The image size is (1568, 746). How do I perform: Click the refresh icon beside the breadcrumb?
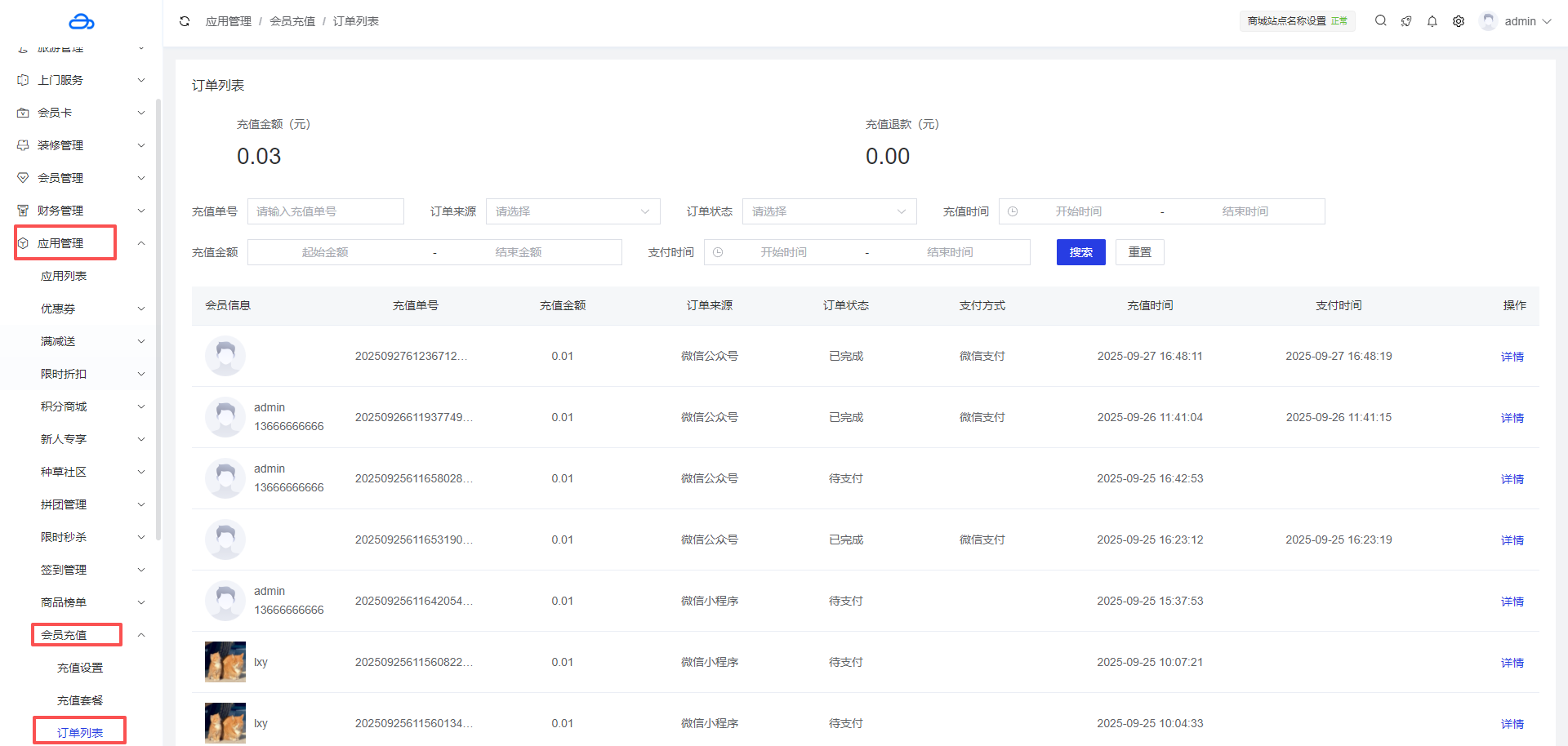(x=185, y=21)
